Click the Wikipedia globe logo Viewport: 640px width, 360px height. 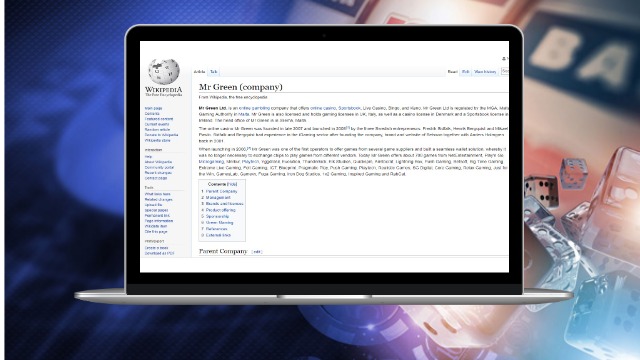pyautogui.click(x=164, y=72)
